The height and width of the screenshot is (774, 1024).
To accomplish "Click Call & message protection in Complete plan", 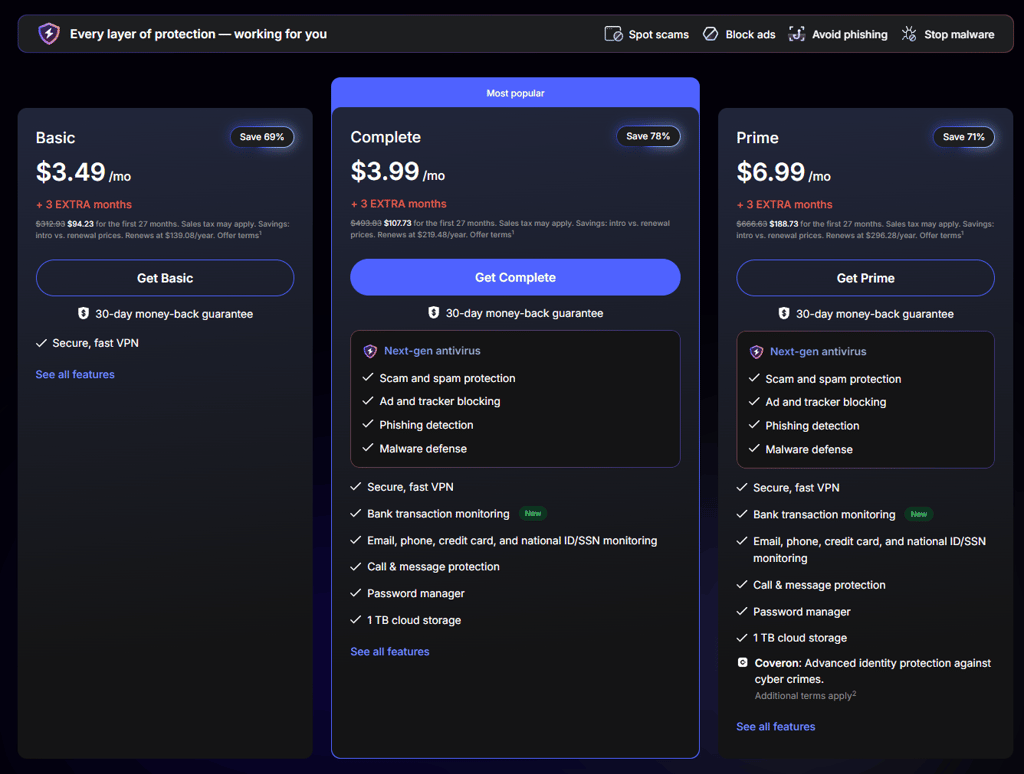I will pyautogui.click(x=433, y=567).
